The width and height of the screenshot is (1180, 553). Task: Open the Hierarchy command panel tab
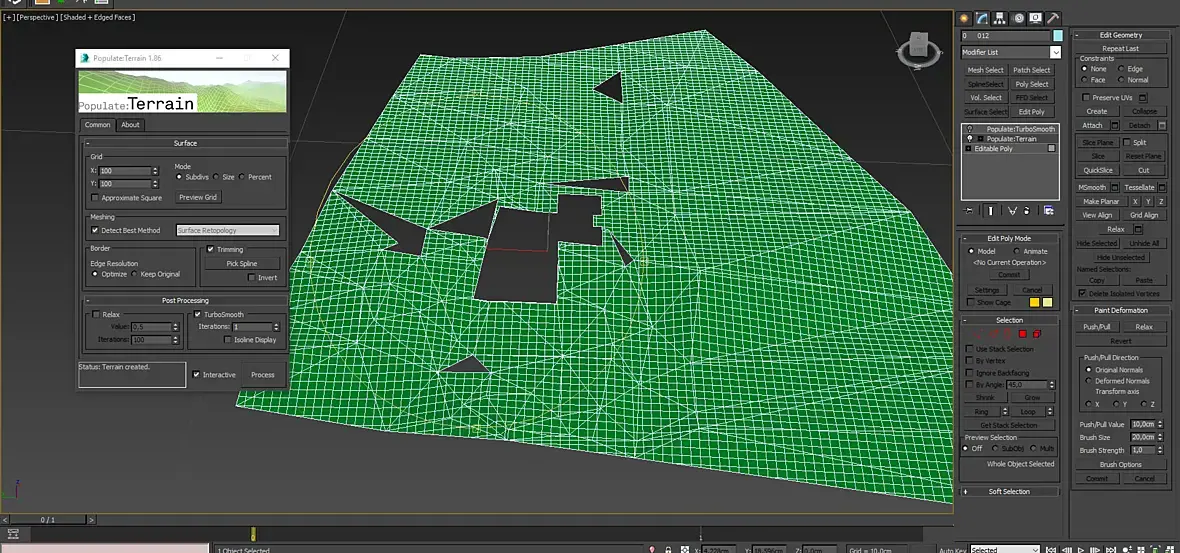pyautogui.click(x=1000, y=18)
